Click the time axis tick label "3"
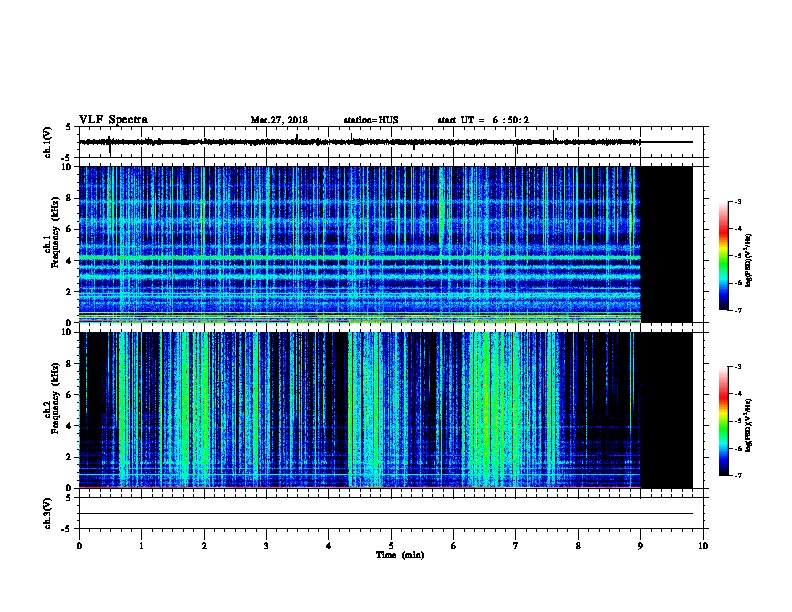This screenshot has width=792, height=612. coord(266,546)
